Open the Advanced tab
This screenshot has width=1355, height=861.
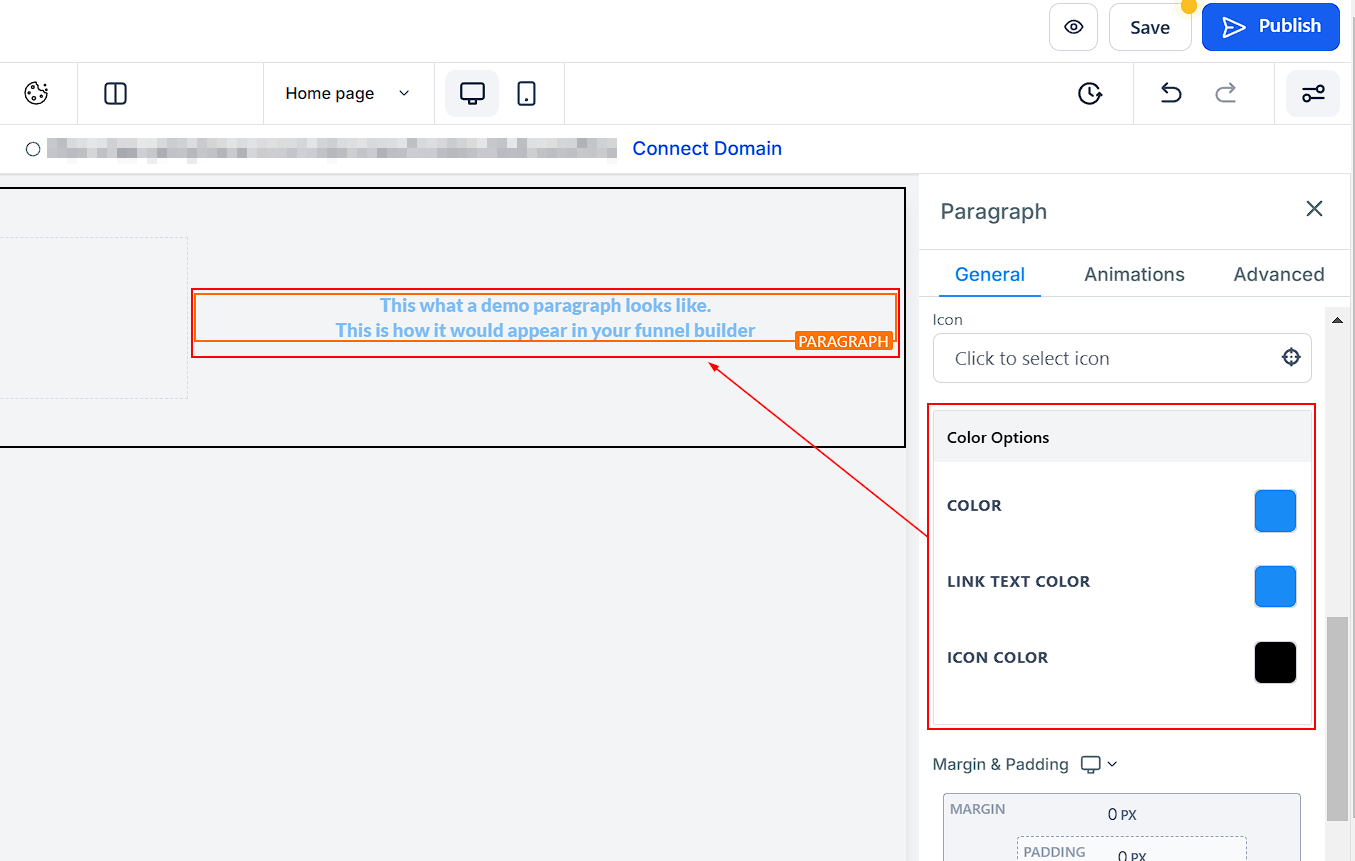point(1278,274)
